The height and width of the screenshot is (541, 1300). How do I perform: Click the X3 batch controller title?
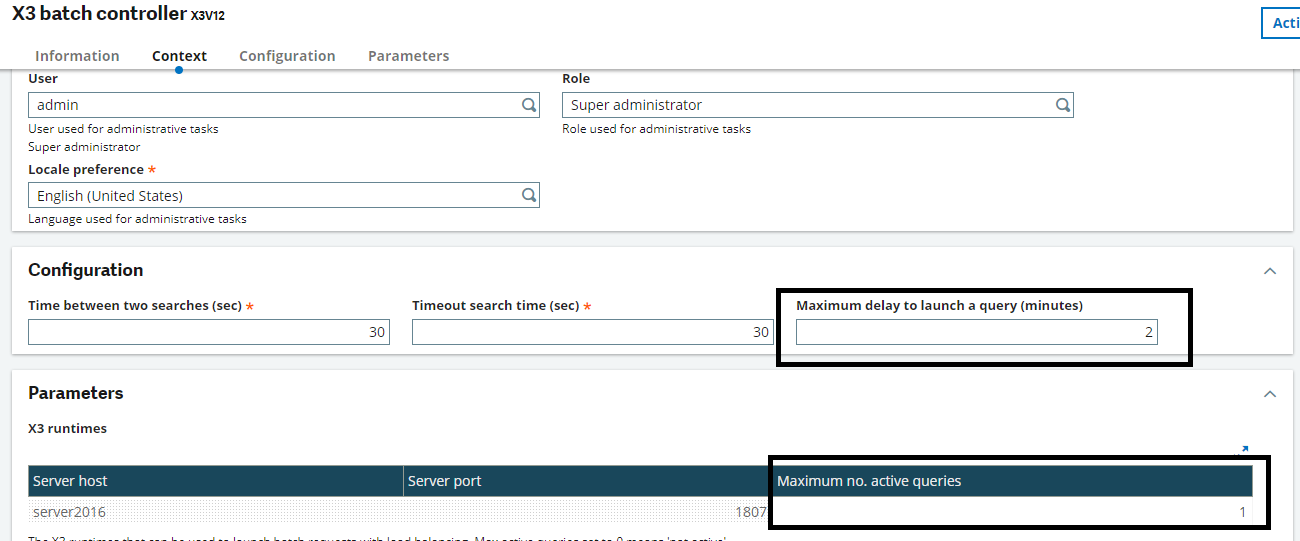point(99,14)
